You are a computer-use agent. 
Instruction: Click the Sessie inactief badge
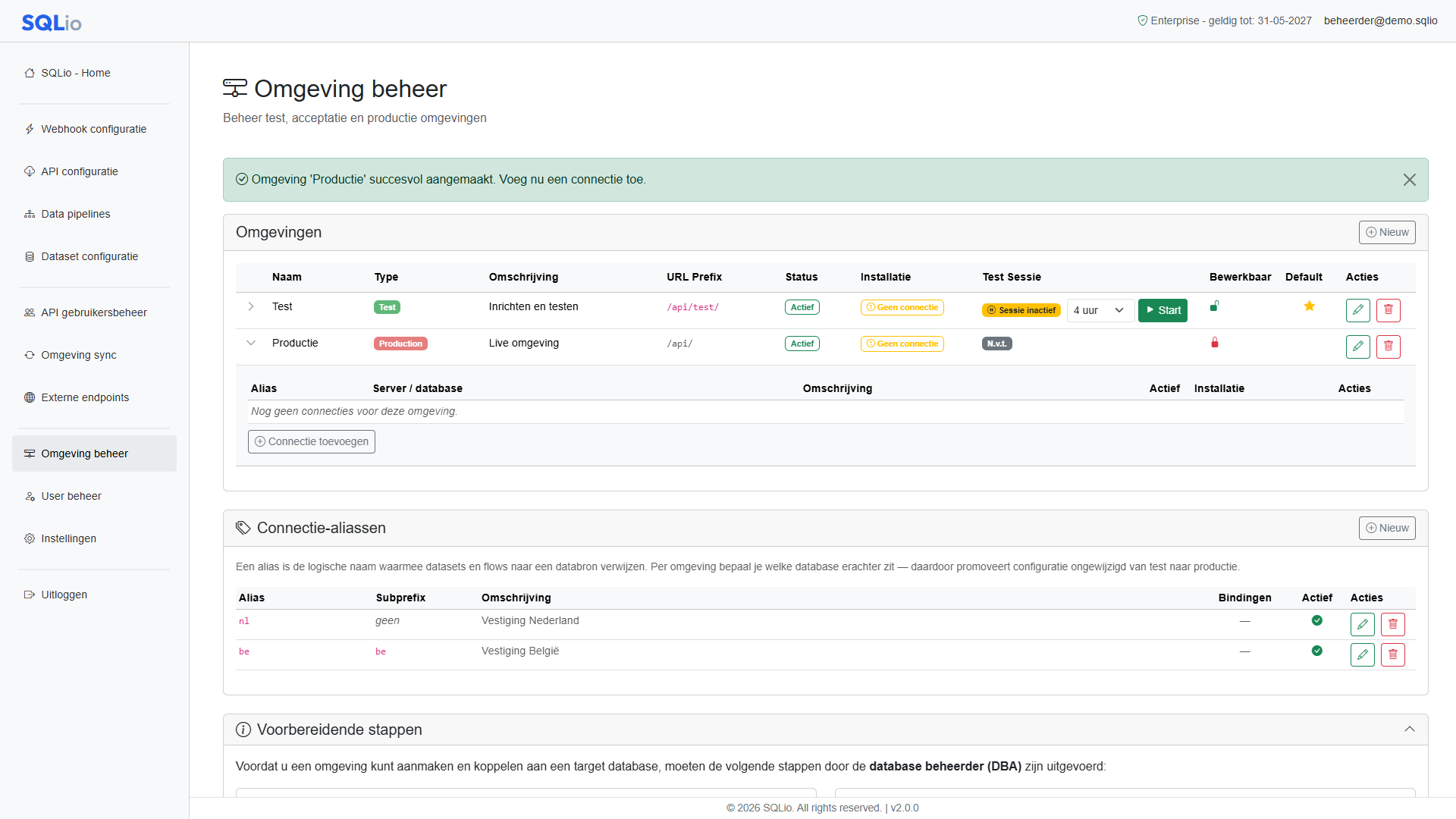1021,310
